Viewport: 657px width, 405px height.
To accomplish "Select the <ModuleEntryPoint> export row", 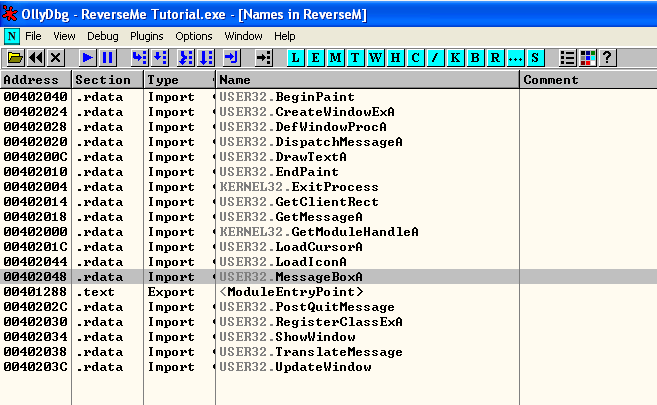I will coord(328,292).
